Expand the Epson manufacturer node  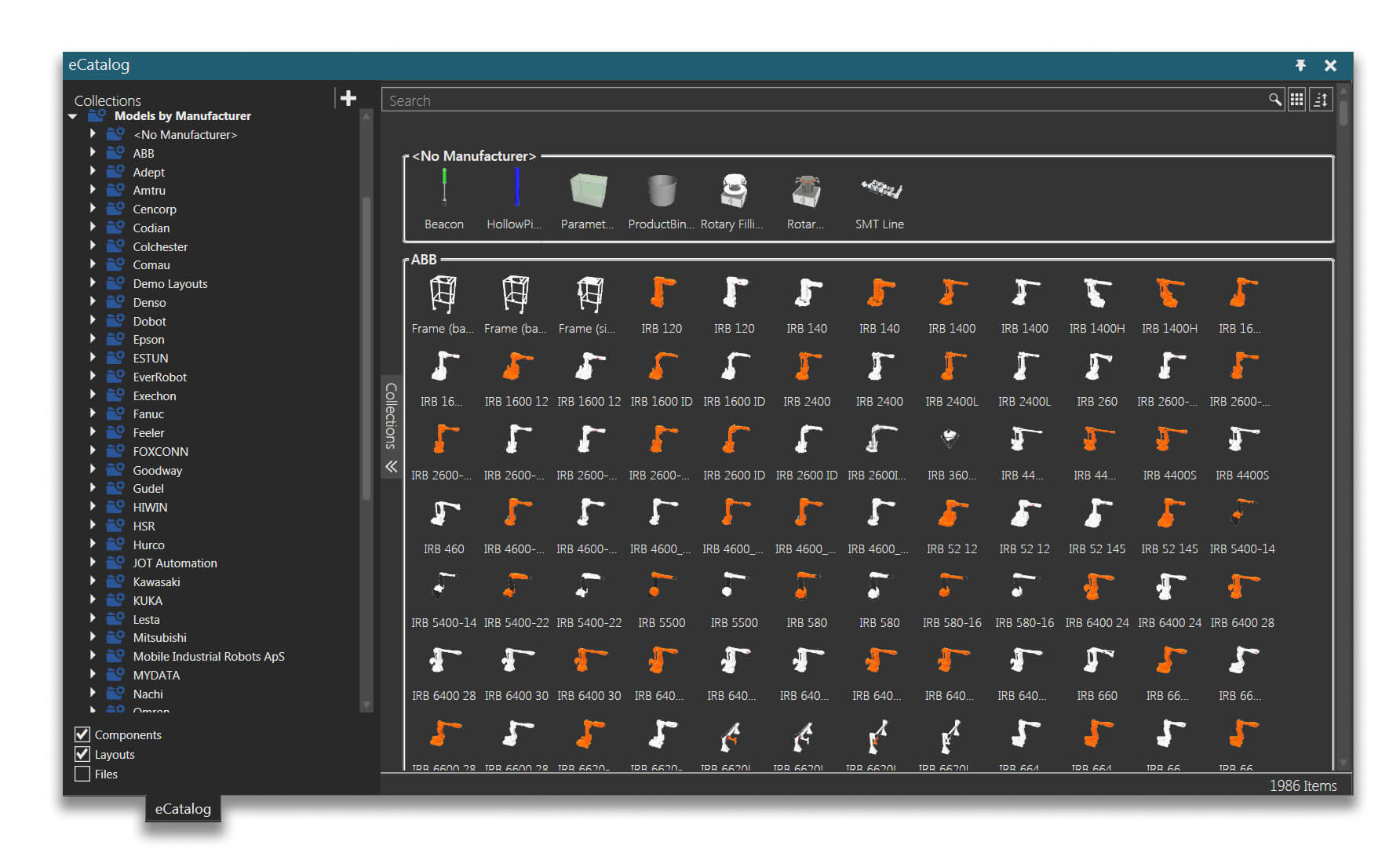point(93,338)
